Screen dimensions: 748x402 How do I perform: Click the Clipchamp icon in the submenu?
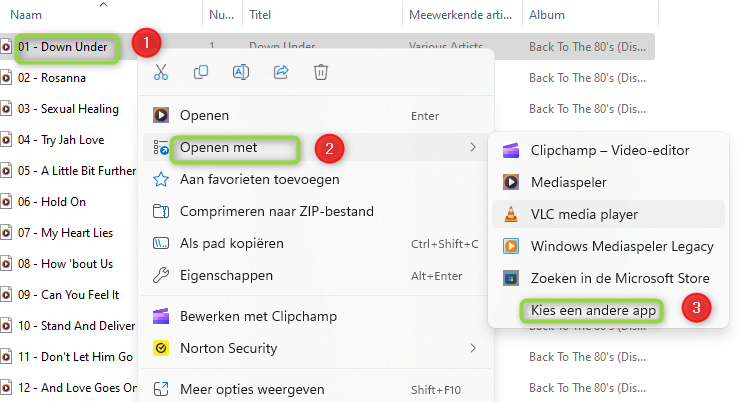tap(511, 151)
